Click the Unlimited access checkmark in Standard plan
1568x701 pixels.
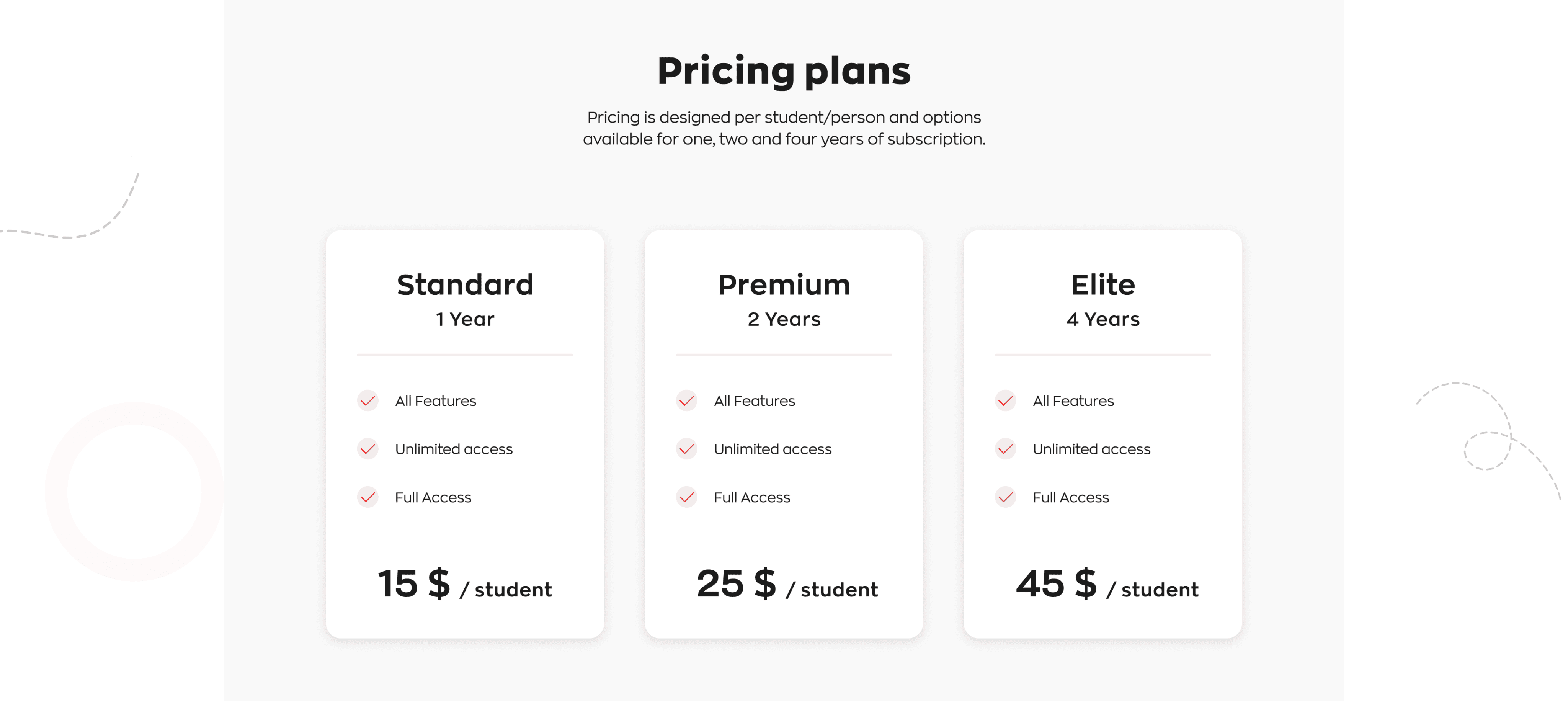[367, 449]
